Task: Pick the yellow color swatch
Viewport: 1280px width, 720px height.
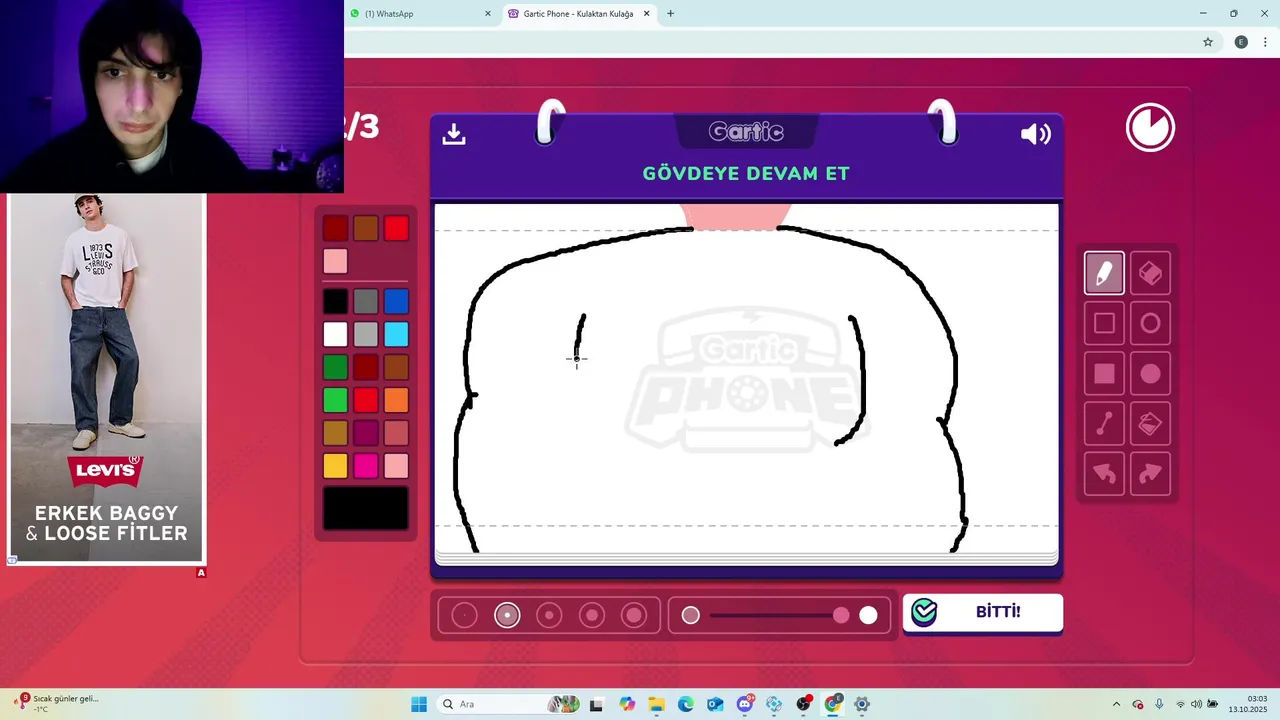Action: coord(335,466)
